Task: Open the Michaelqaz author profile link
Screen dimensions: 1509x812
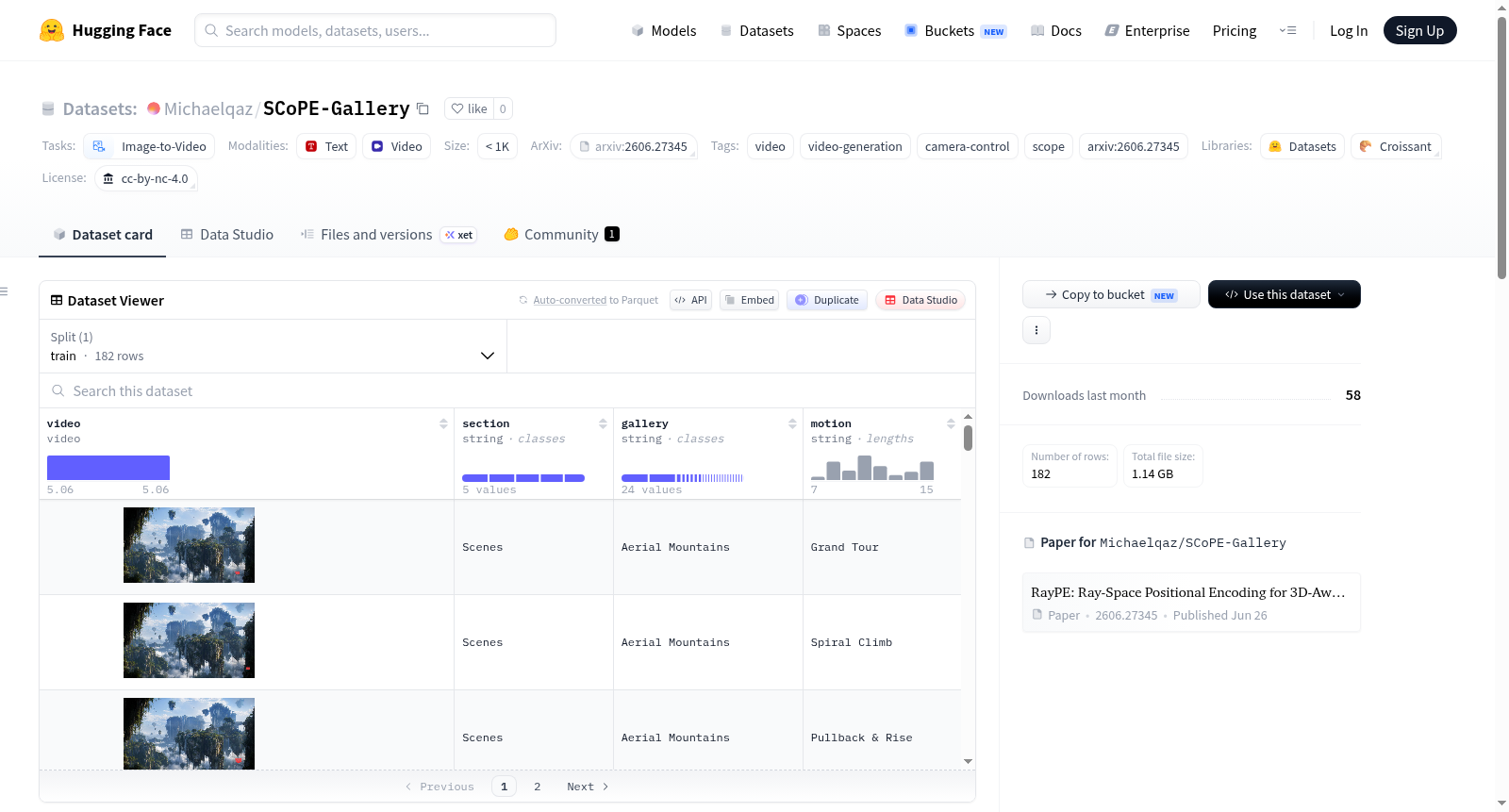Action: tap(207, 108)
